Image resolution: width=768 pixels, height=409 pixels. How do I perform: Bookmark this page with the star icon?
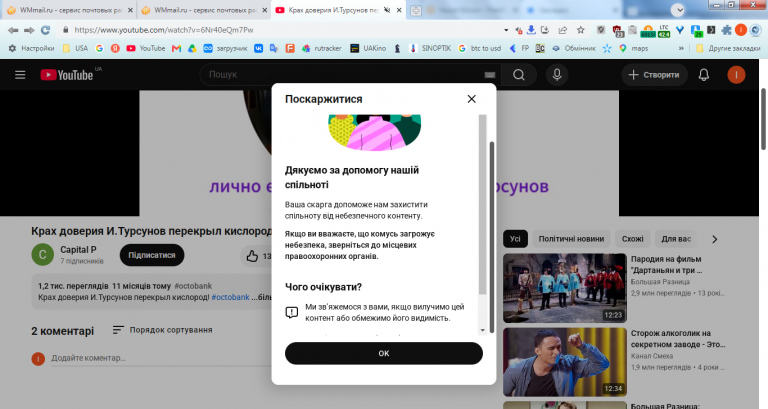(x=581, y=30)
